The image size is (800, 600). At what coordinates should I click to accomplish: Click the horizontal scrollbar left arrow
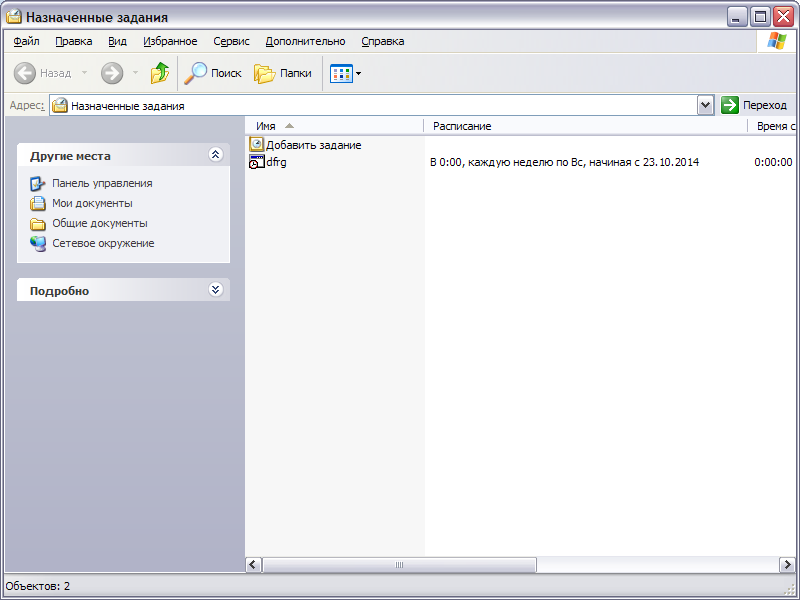[x=253, y=564]
